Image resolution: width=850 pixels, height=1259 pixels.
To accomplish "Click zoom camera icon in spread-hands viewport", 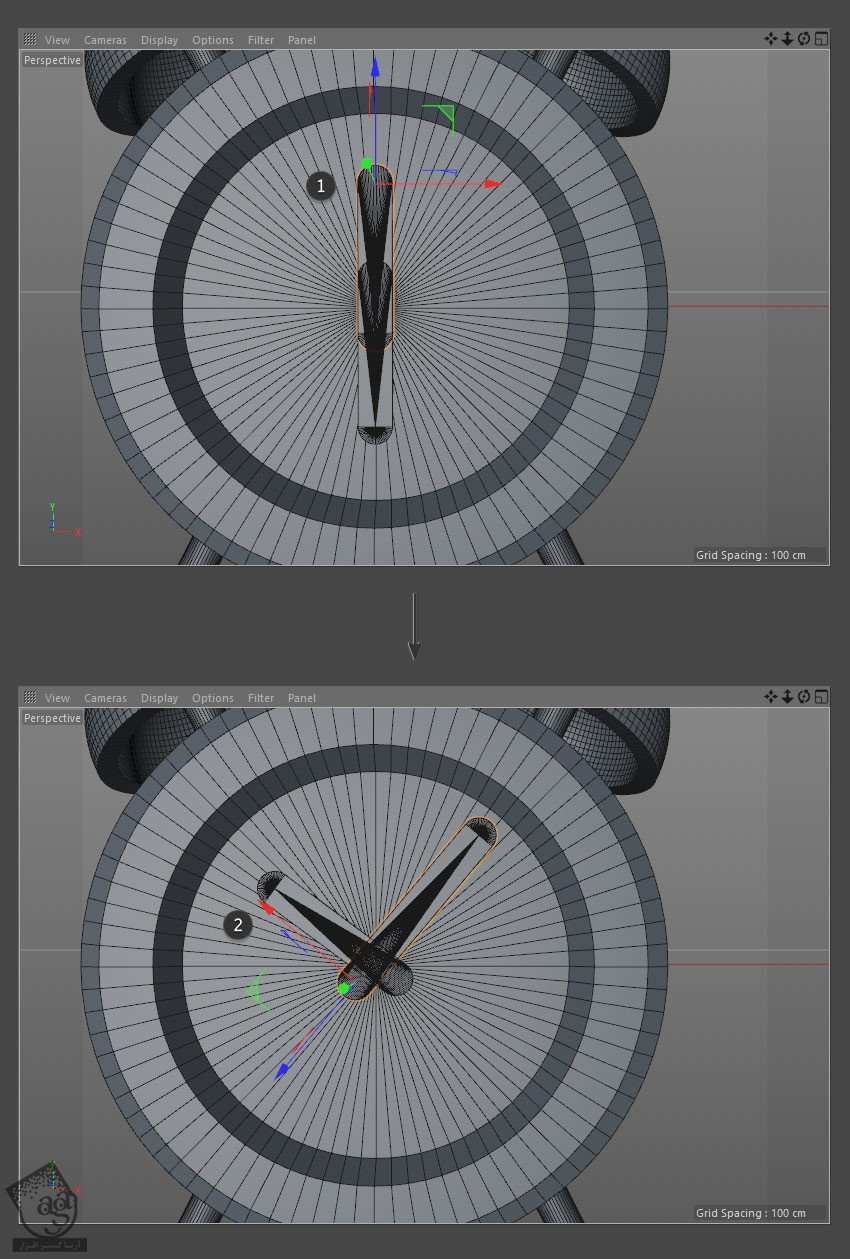I will pyautogui.click(x=787, y=697).
